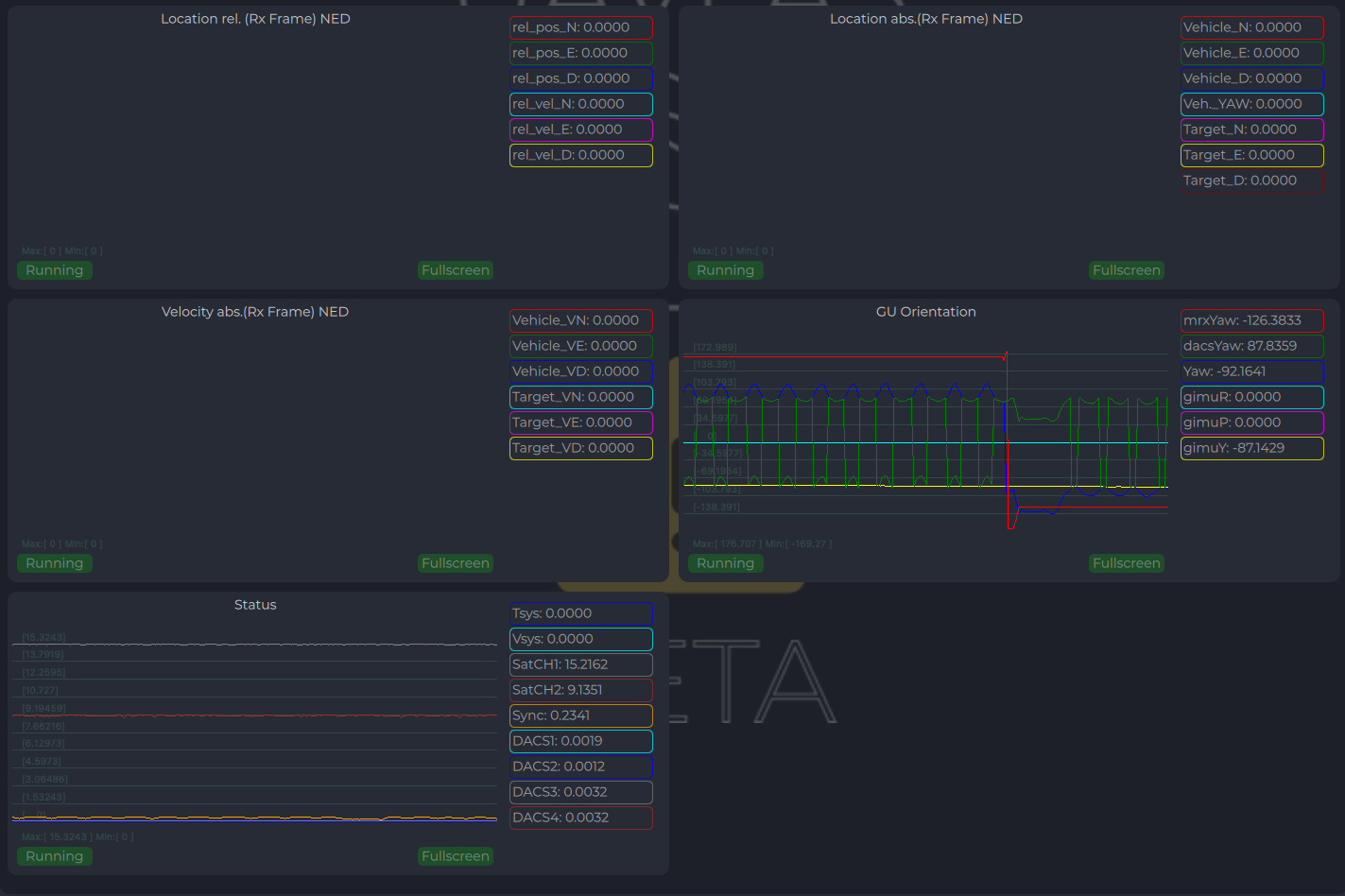1345x896 pixels.
Task: Click the Vsys legend entry
Action: tap(581, 639)
